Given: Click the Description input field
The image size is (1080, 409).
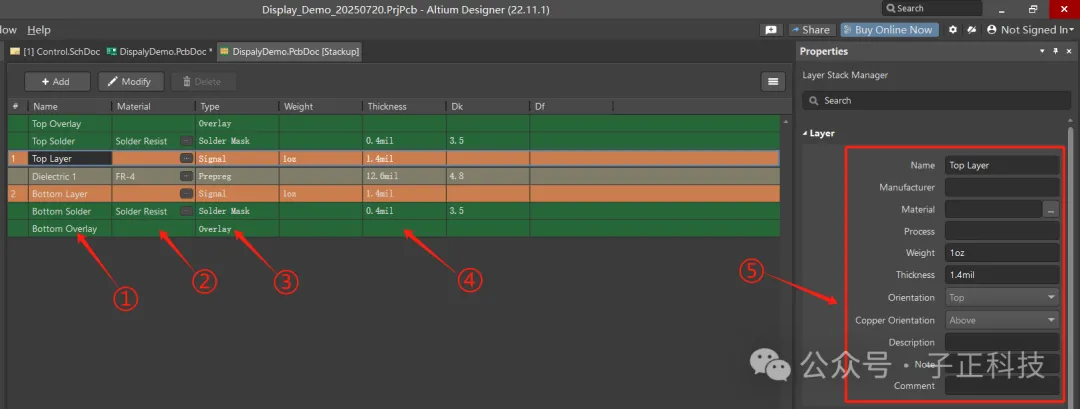Looking at the screenshot, I should coord(1001,342).
